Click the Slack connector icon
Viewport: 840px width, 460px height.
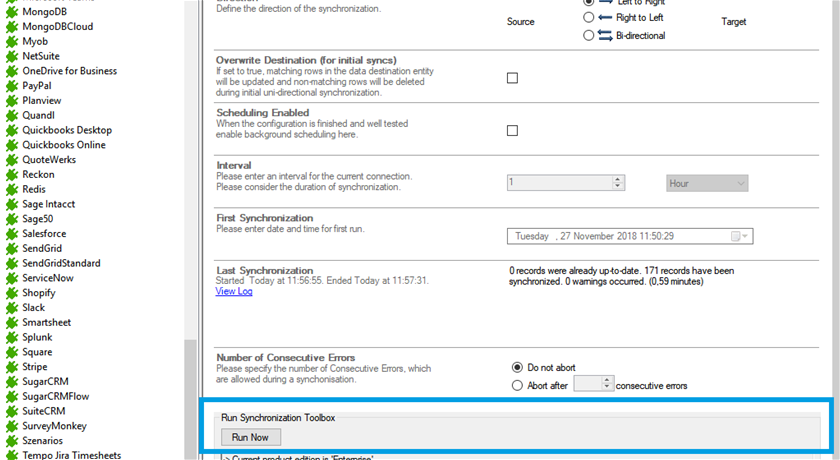[12, 308]
